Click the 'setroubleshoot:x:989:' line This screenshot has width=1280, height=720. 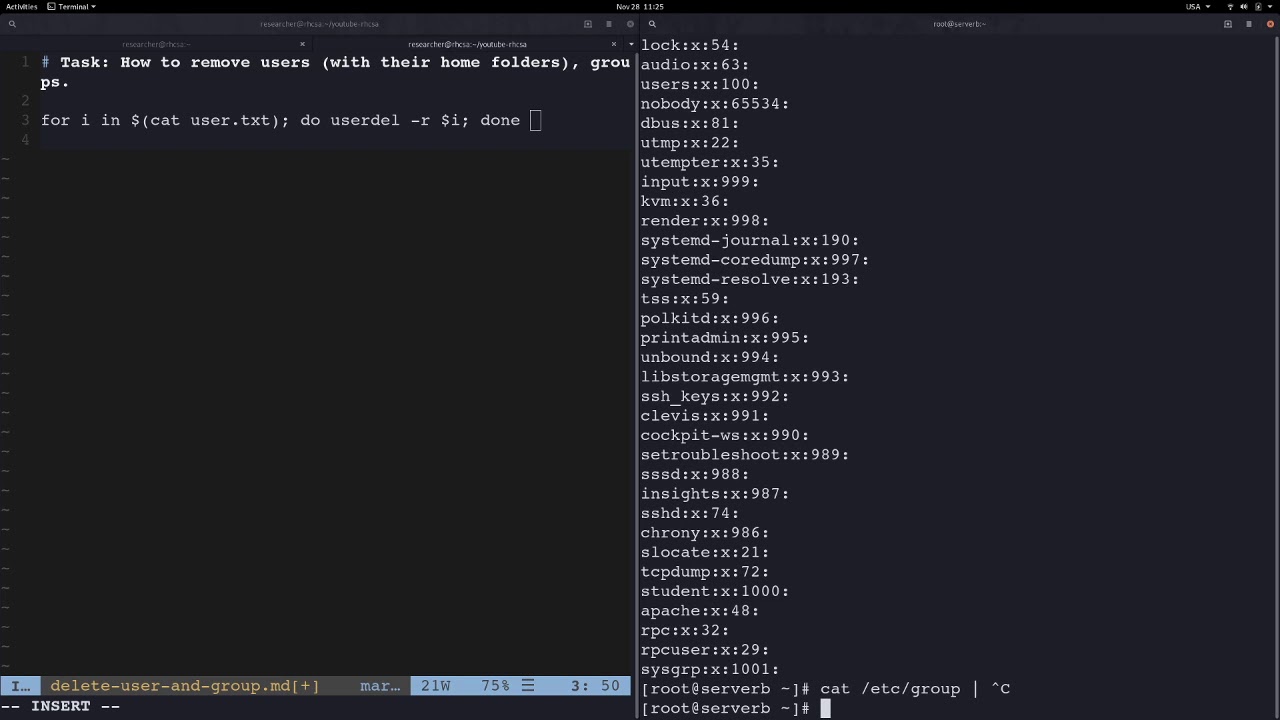click(x=745, y=455)
